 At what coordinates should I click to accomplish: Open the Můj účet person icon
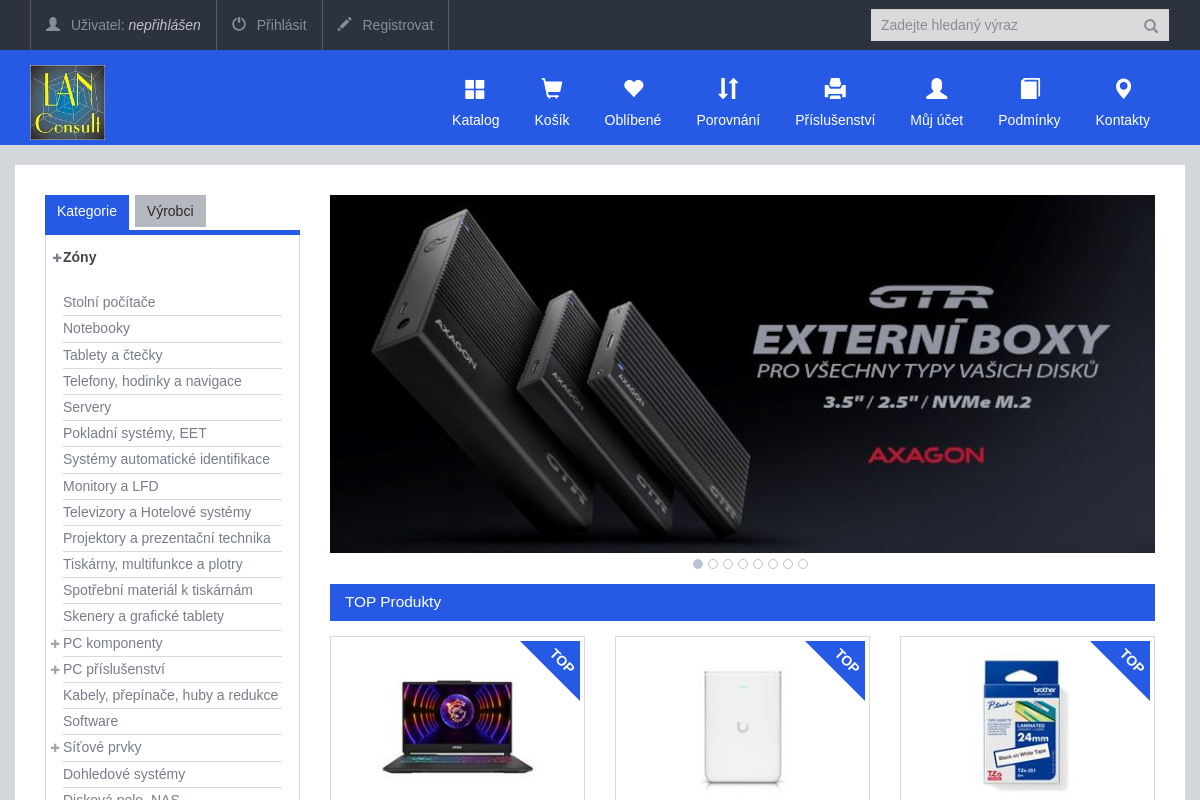pyautogui.click(x=936, y=89)
